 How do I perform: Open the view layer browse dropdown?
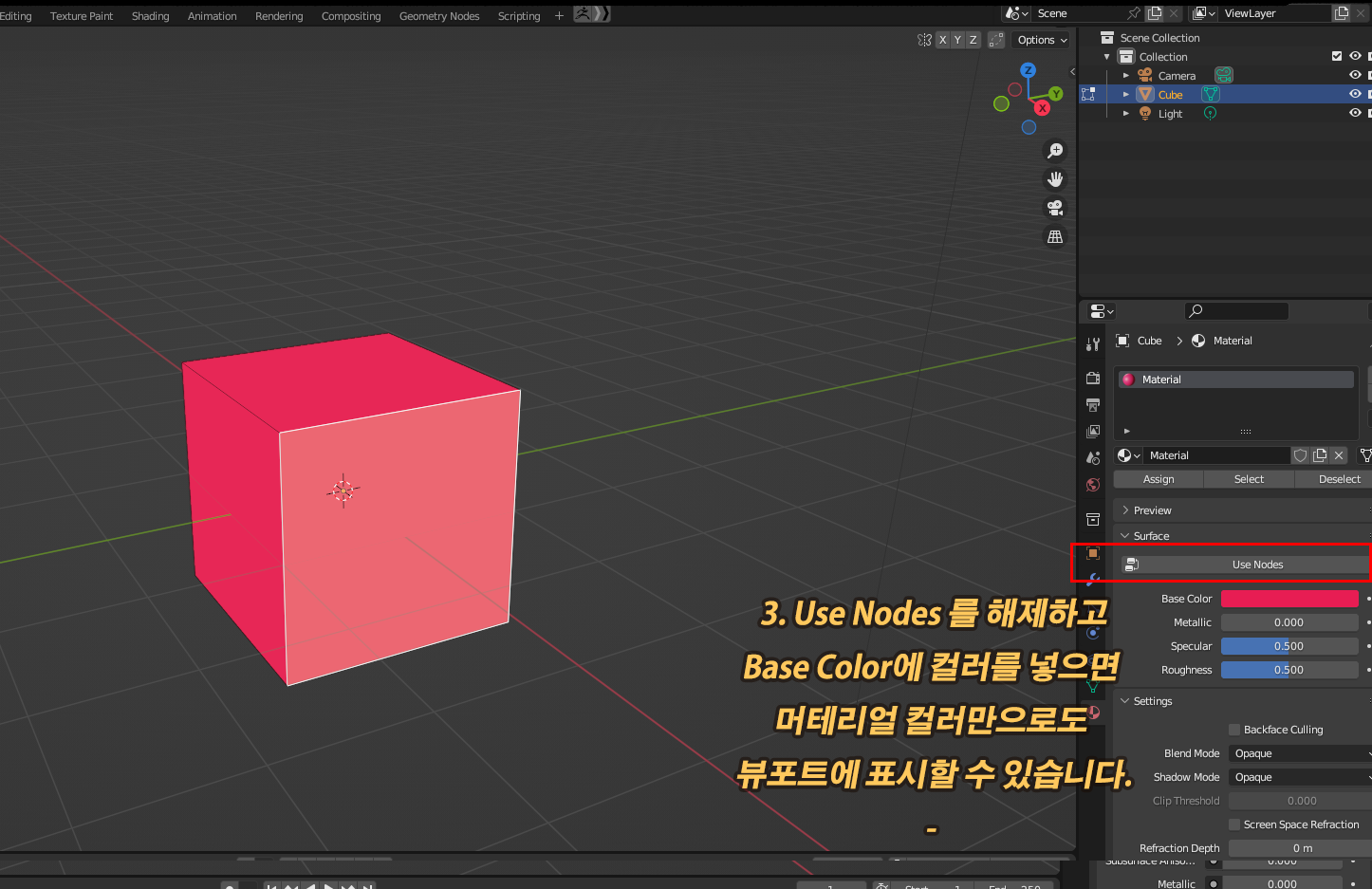coord(1204,13)
